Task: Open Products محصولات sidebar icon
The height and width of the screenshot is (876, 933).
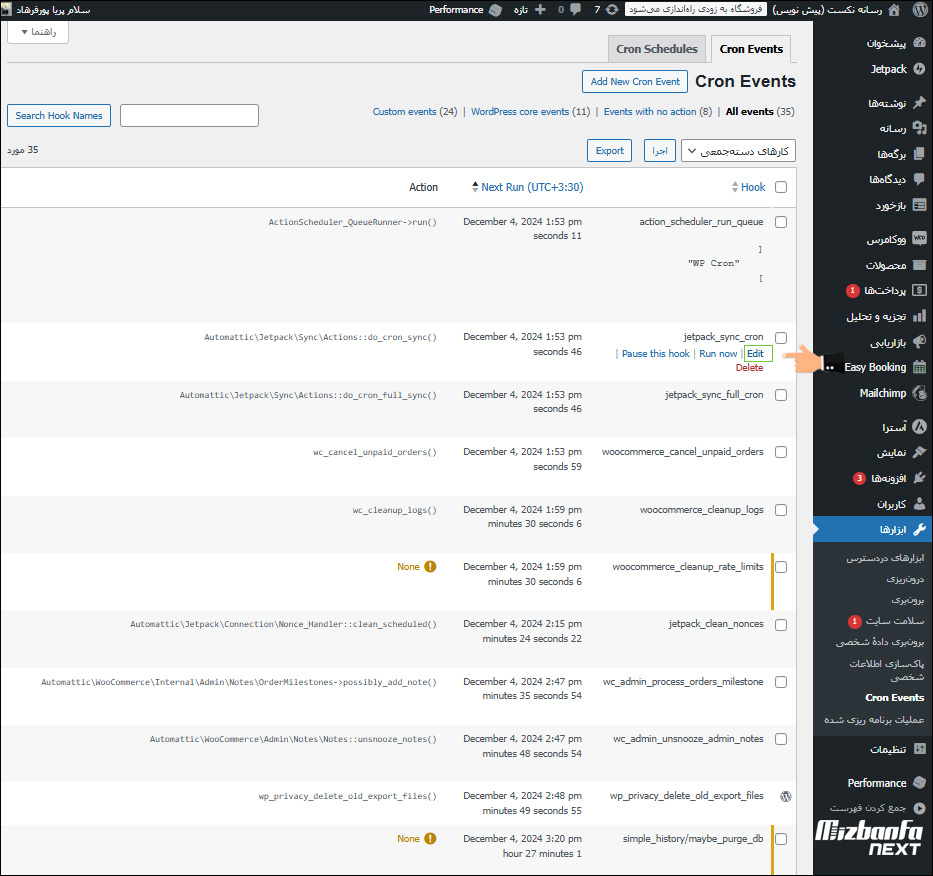Action: coord(919,265)
